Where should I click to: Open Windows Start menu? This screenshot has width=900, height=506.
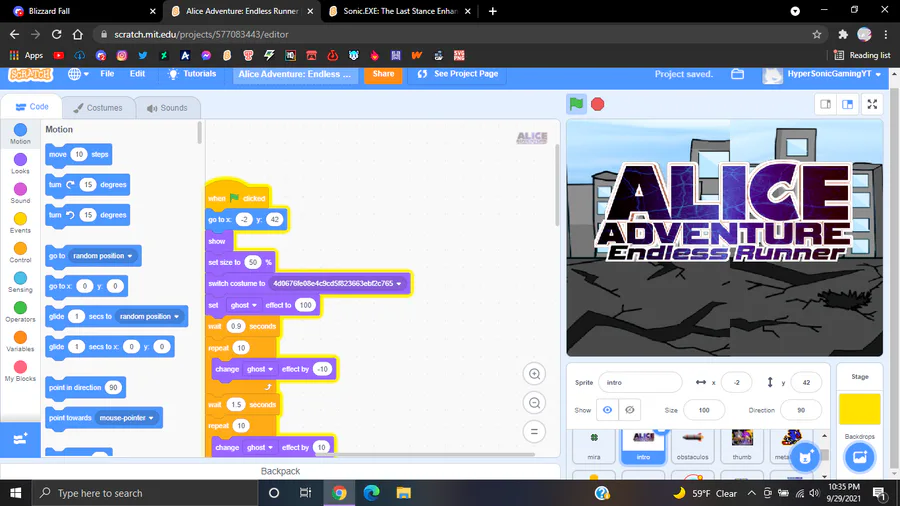(x=15, y=493)
